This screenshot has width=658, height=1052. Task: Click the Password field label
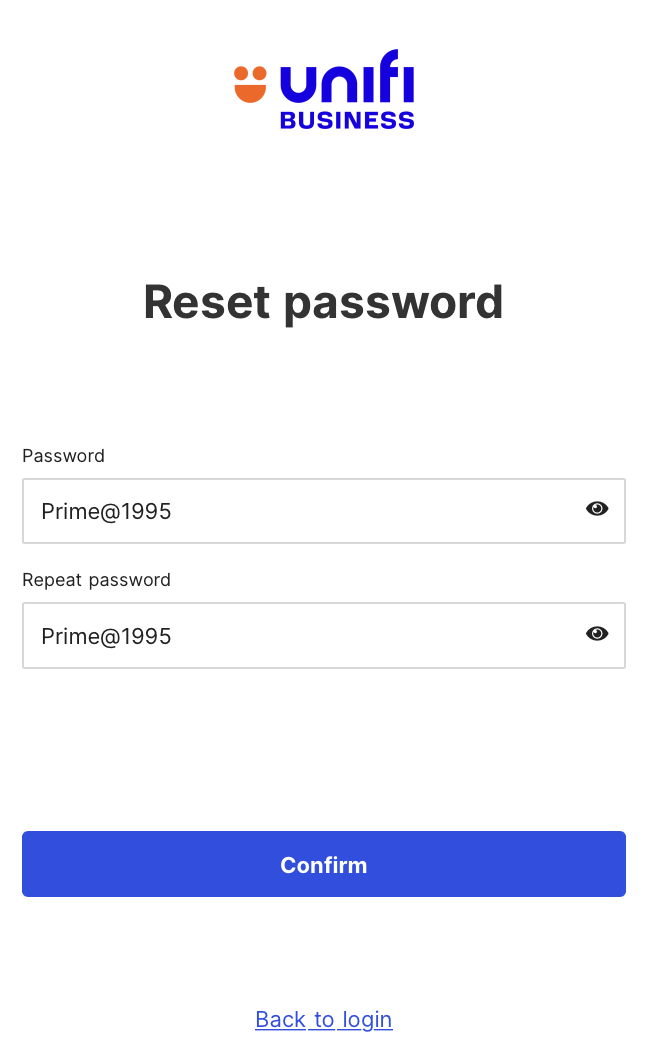63,456
